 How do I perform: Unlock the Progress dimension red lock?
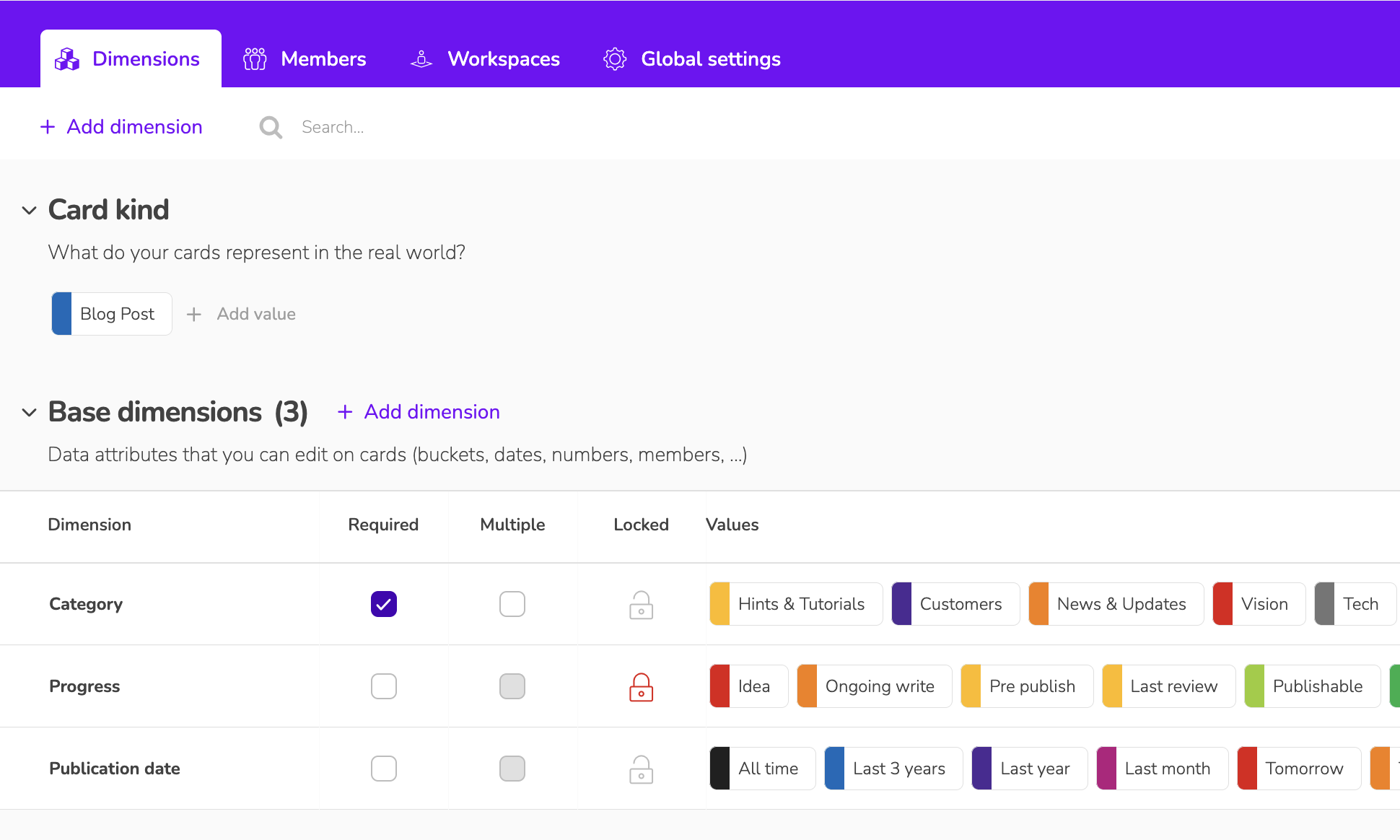pos(641,687)
